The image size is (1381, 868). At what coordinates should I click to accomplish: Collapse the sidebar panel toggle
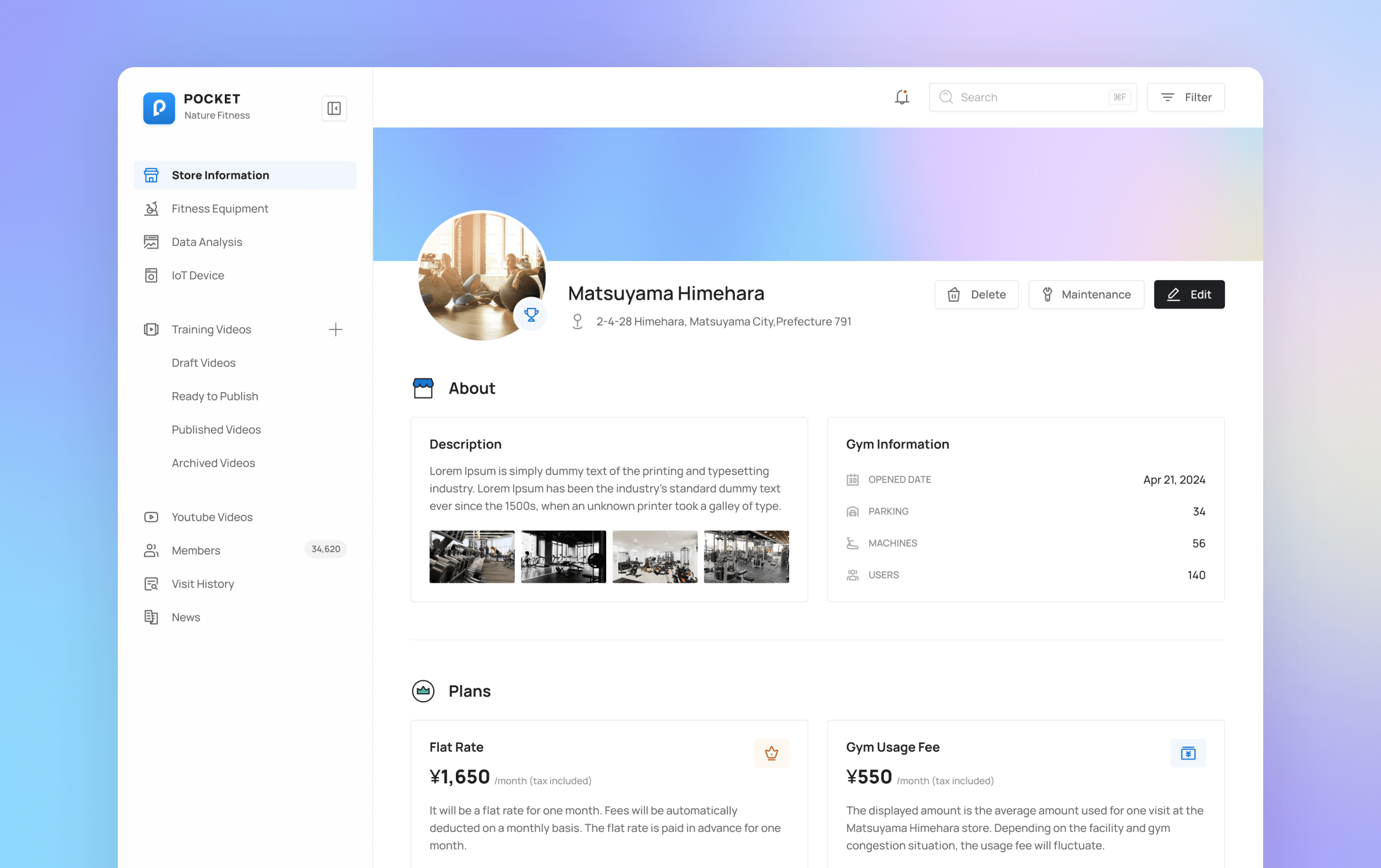click(x=334, y=109)
